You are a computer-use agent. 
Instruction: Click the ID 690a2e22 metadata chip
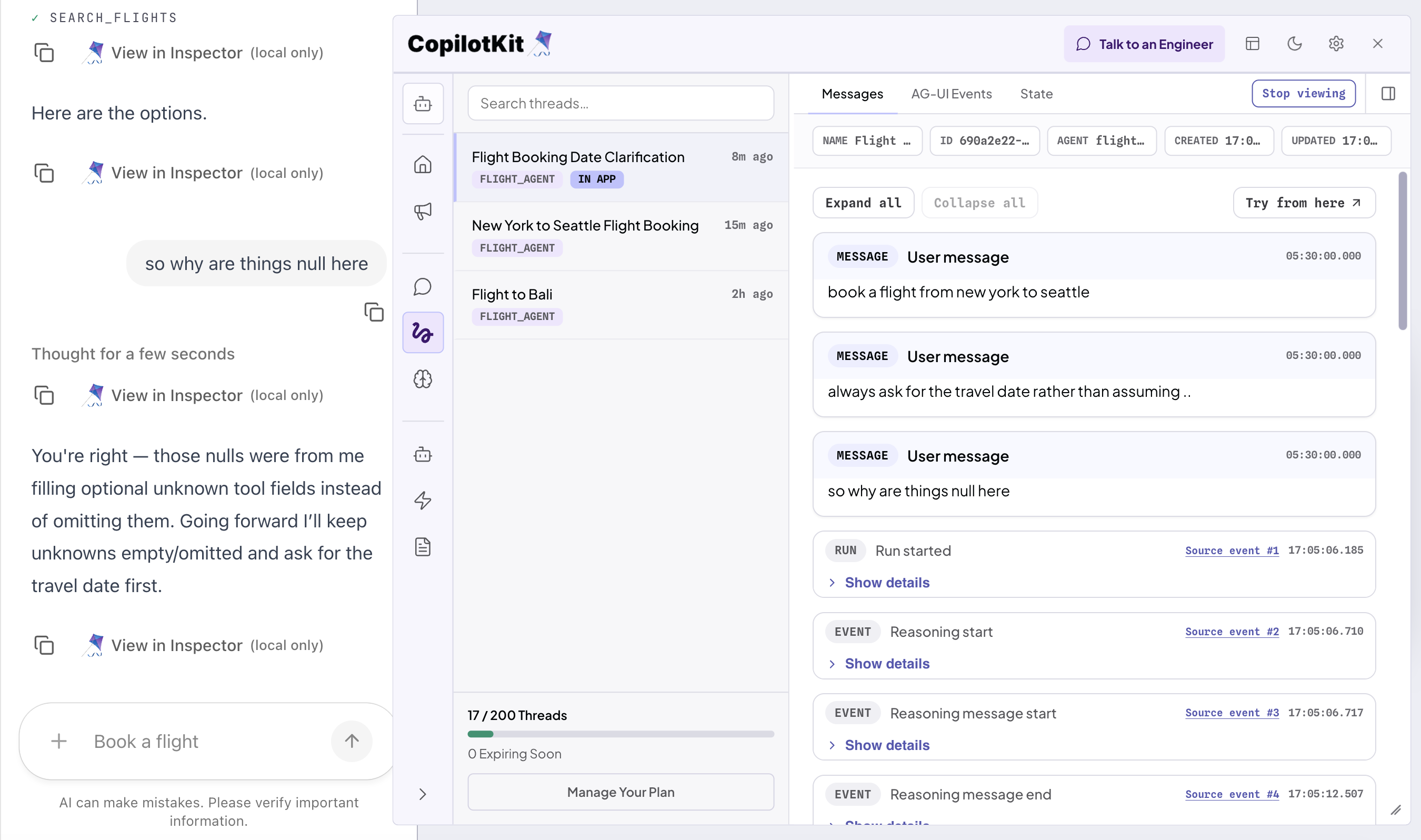tap(985, 141)
